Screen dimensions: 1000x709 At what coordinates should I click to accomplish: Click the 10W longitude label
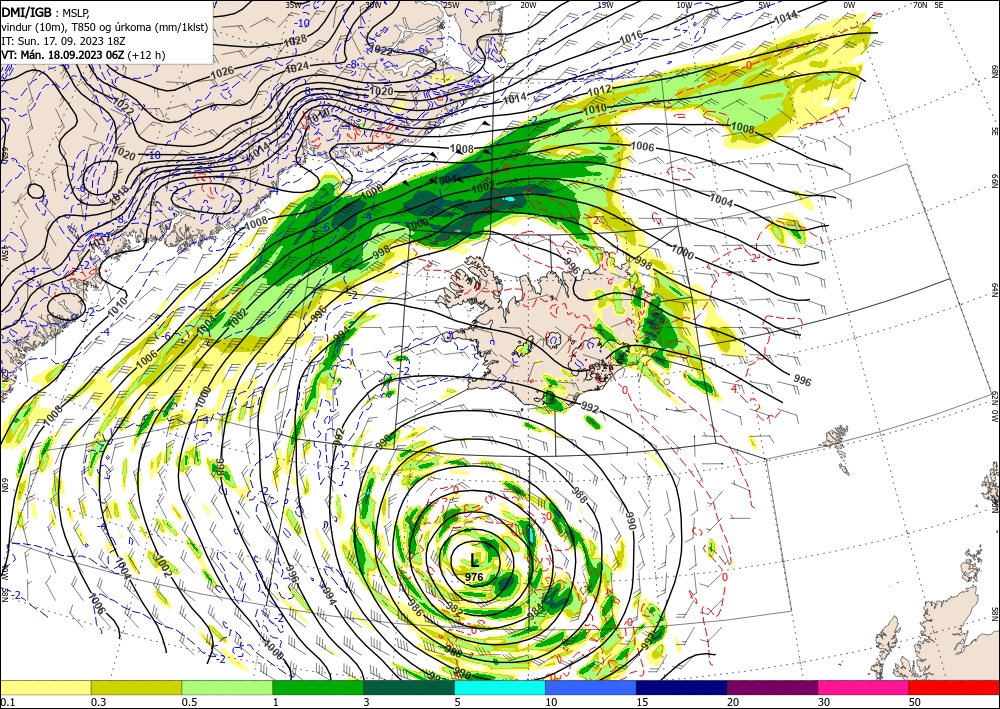click(x=684, y=5)
